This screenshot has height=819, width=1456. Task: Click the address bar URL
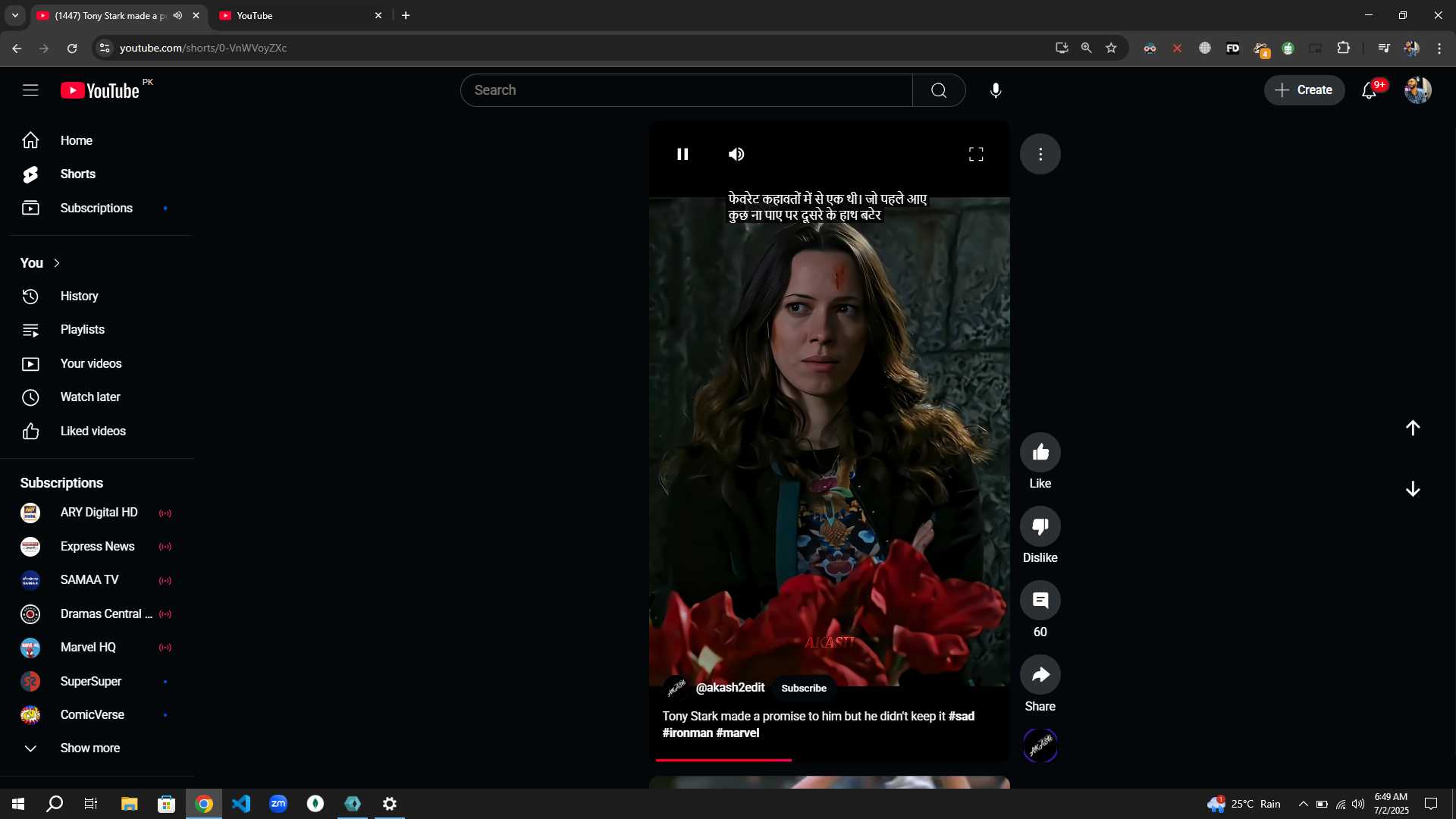(x=203, y=48)
